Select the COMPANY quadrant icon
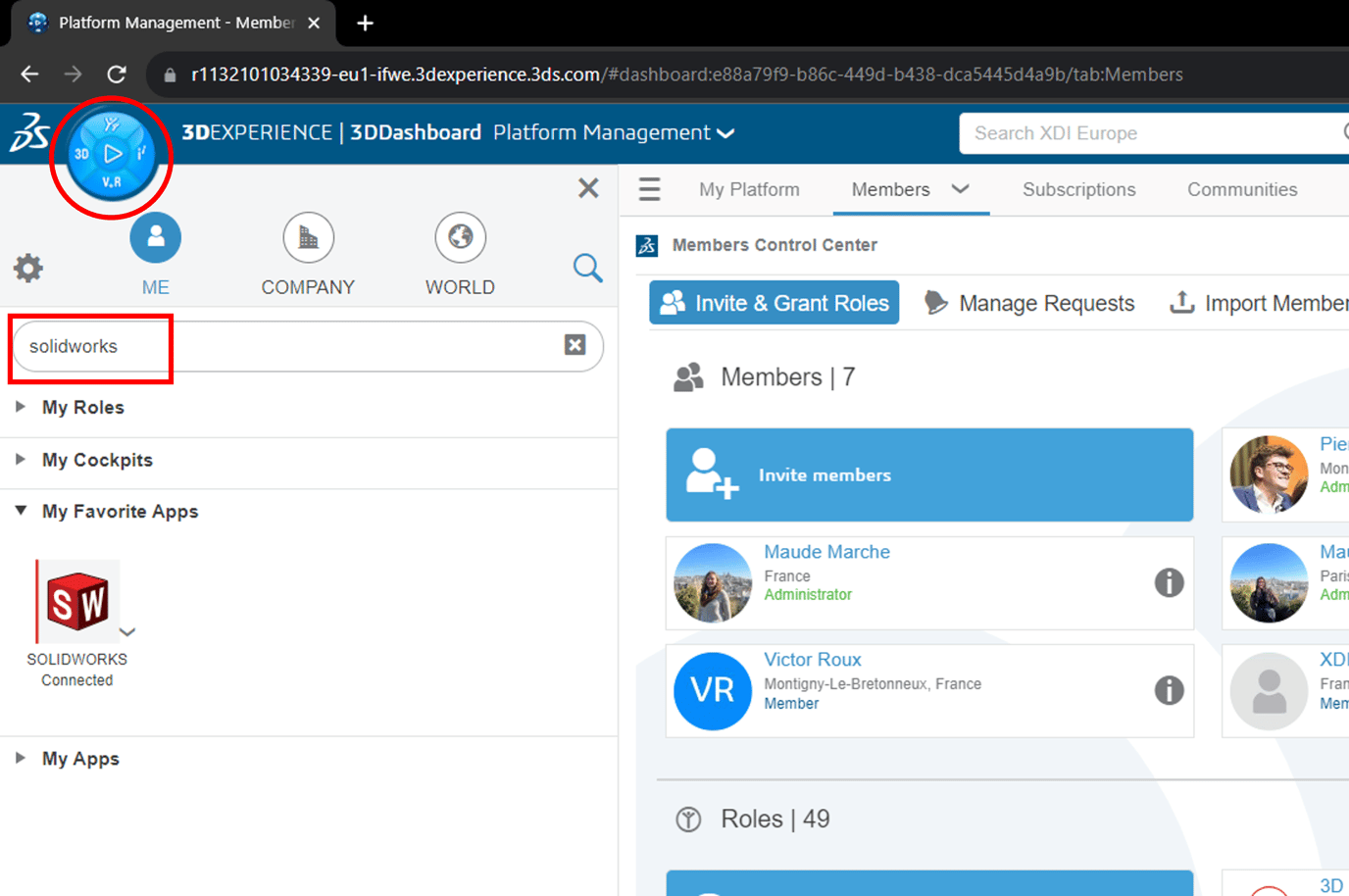Screen dimensions: 1349x896 pyautogui.click(x=308, y=238)
